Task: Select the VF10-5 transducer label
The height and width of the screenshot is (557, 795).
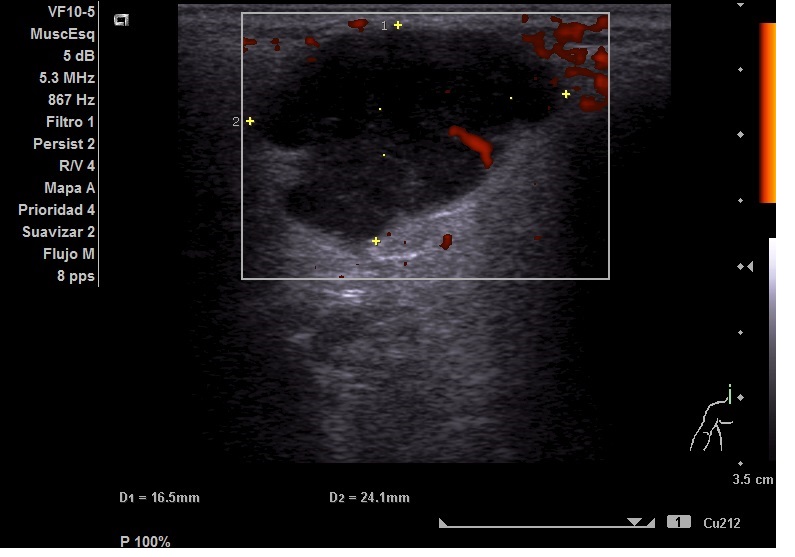Action: point(71,12)
